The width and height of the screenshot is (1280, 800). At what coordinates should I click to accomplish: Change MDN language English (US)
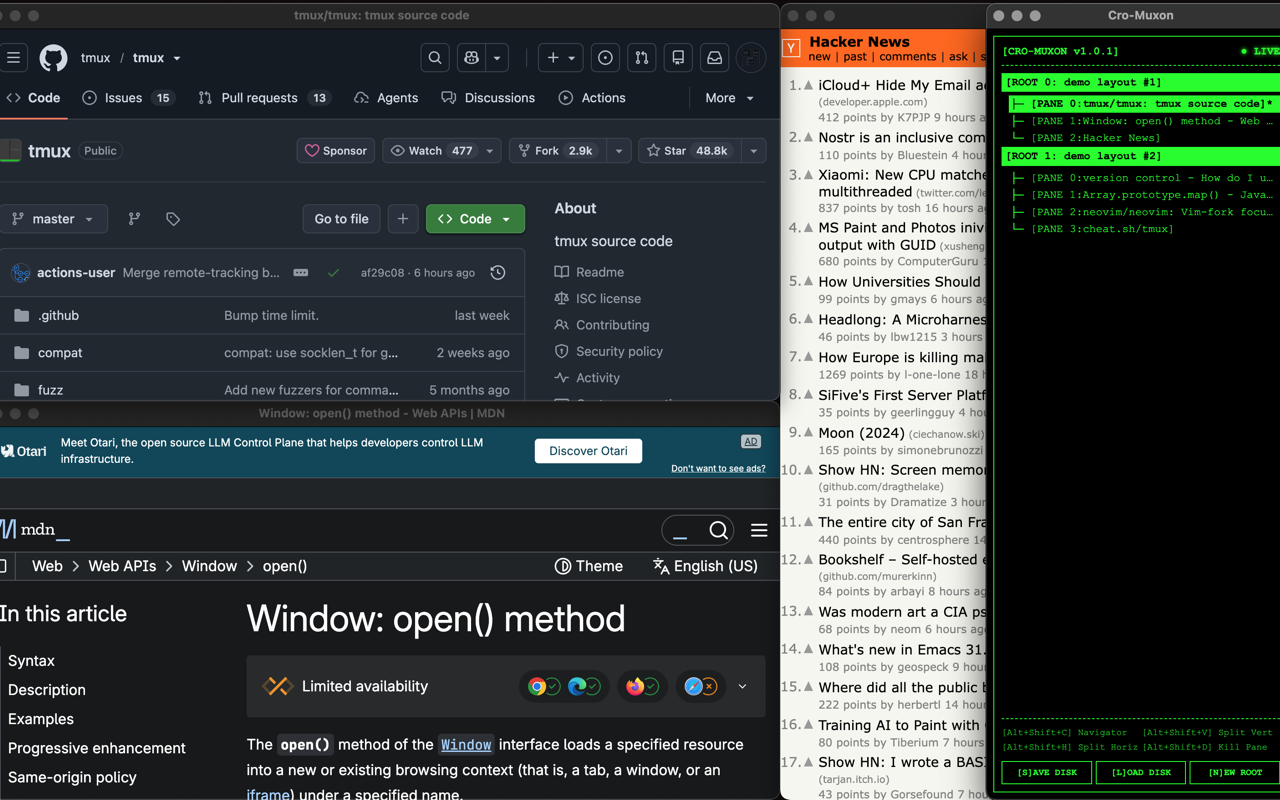click(705, 566)
